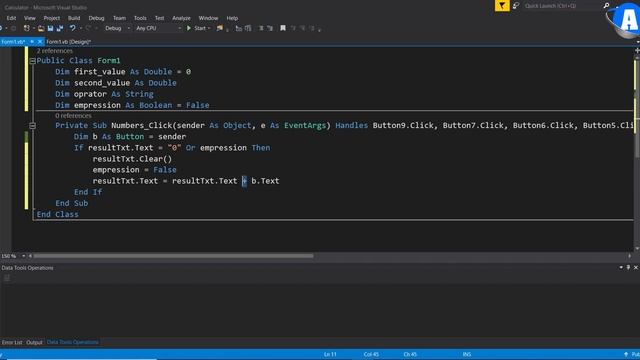The height and width of the screenshot is (360, 640).
Task: Click the increase indent toolbar icon
Action: [x=248, y=28]
